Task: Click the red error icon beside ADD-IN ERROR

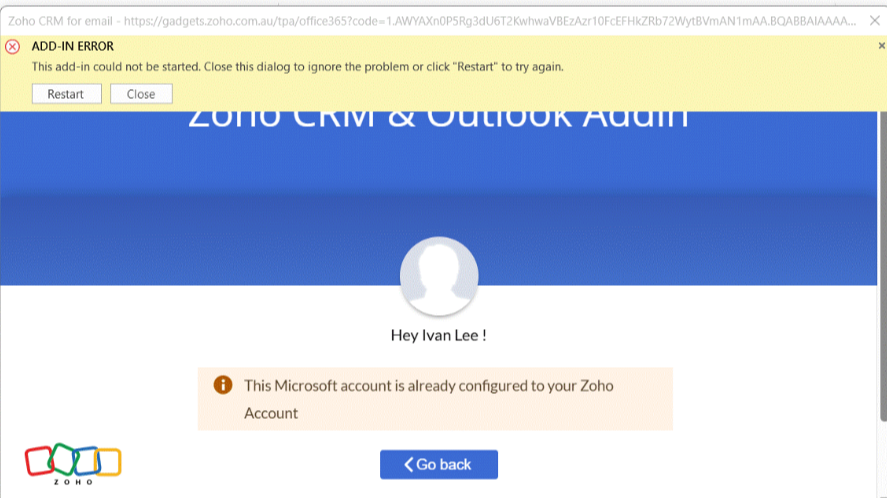Action: tap(13, 46)
